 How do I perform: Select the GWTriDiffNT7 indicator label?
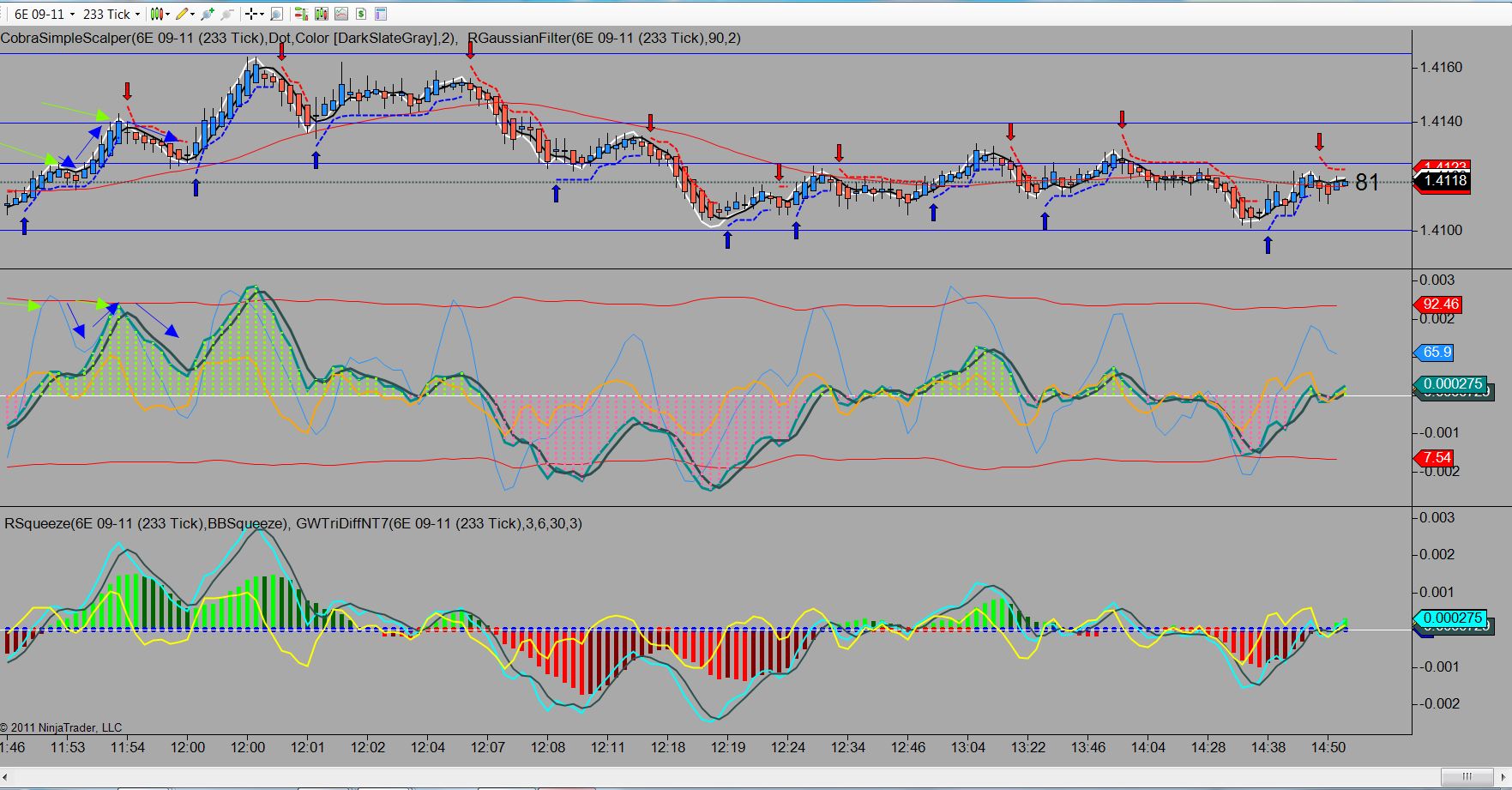(x=439, y=523)
